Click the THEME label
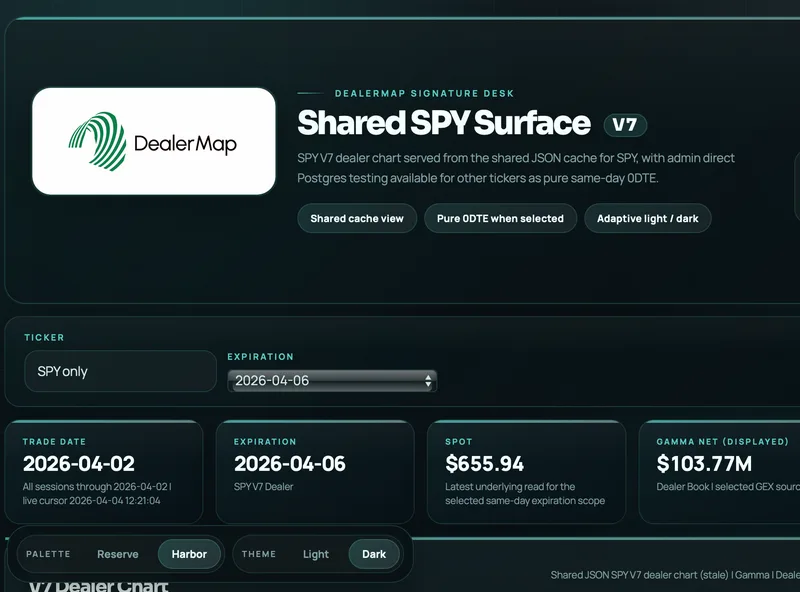Image resolution: width=800 pixels, height=592 pixels. coord(259,554)
